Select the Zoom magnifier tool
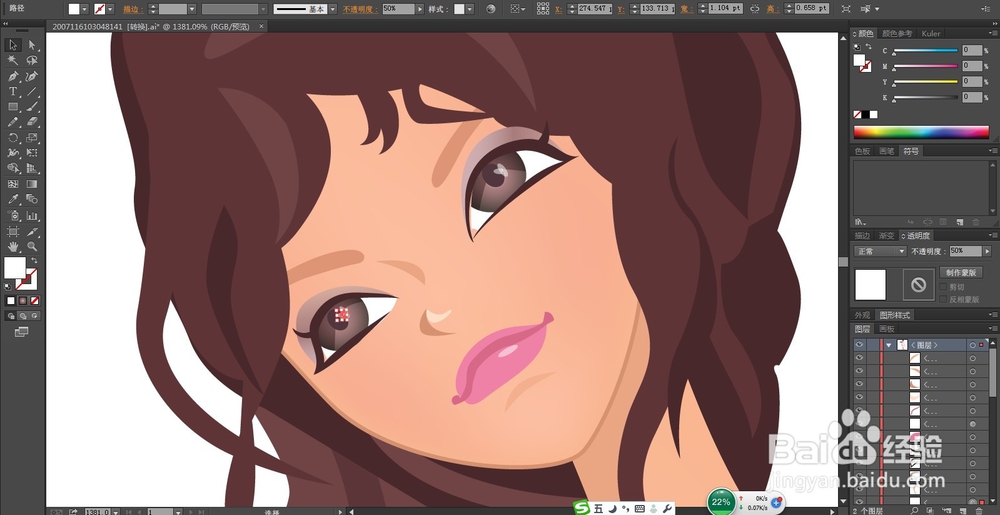1000x515 pixels. coord(32,247)
